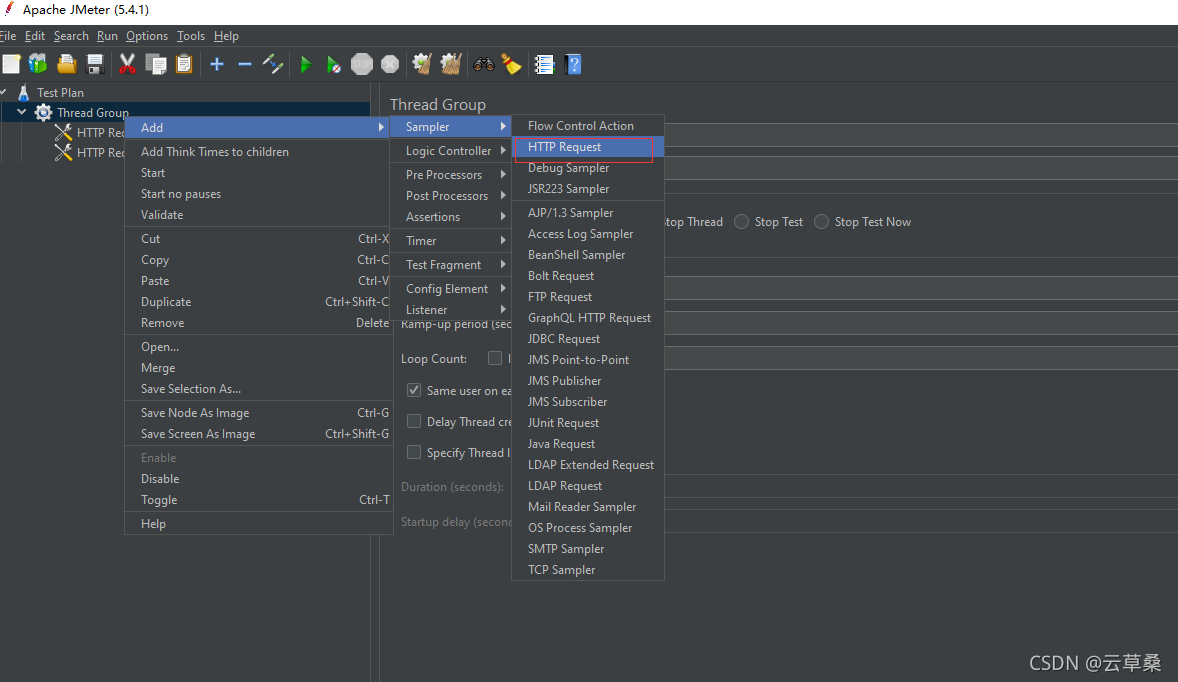This screenshot has height=682, width=1178.
Task: Expand the Test Fragment submenu
Action: [x=452, y=264]
